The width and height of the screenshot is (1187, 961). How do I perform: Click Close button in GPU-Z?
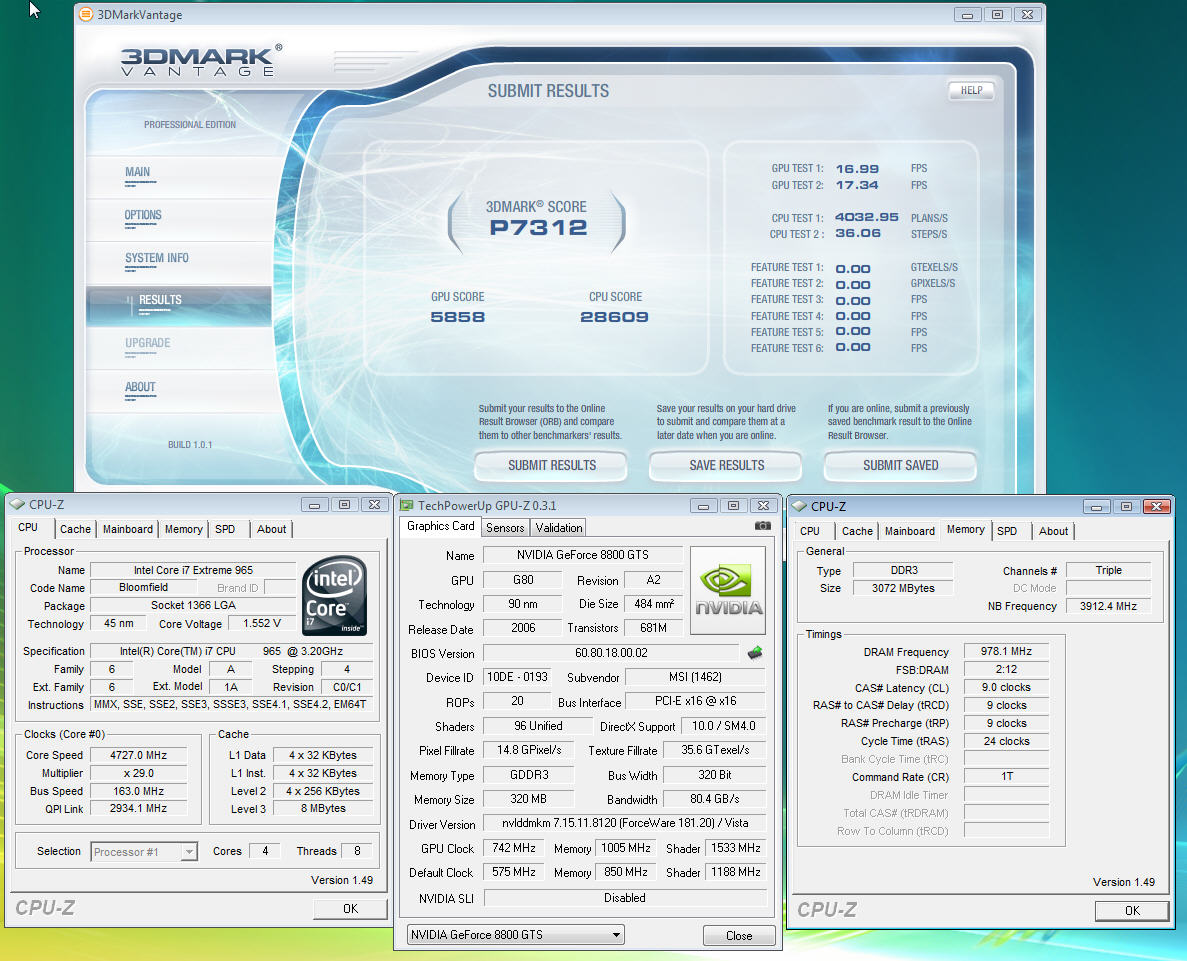click(x=739, y=936)
